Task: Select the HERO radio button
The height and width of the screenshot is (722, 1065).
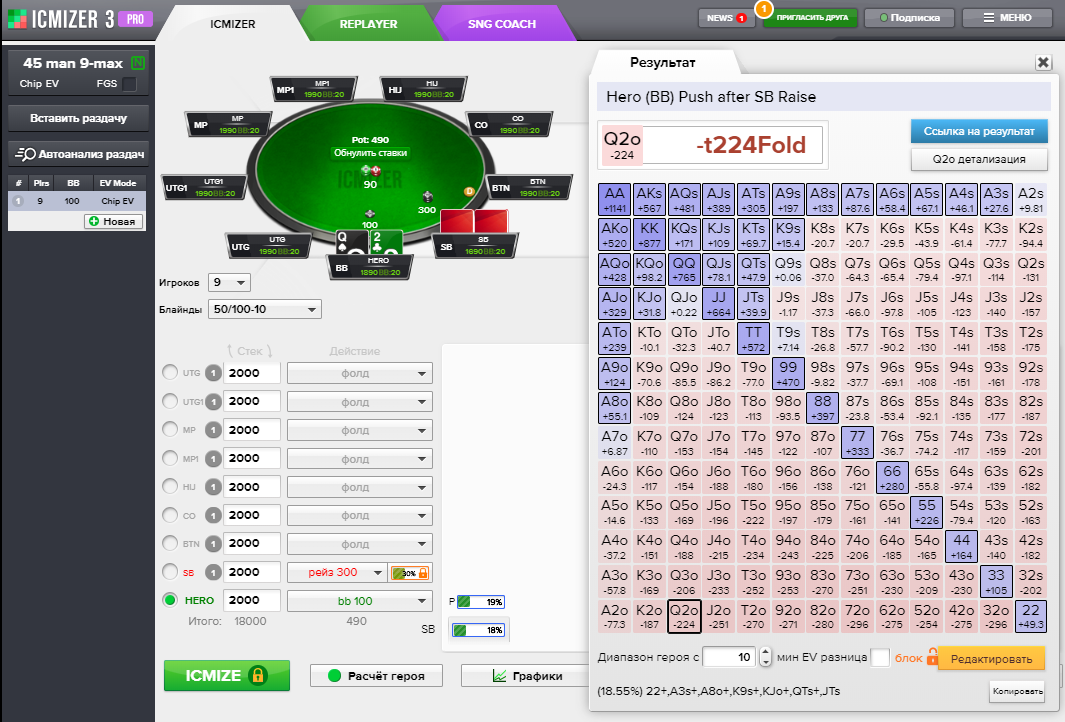Action: coord(170,600)
